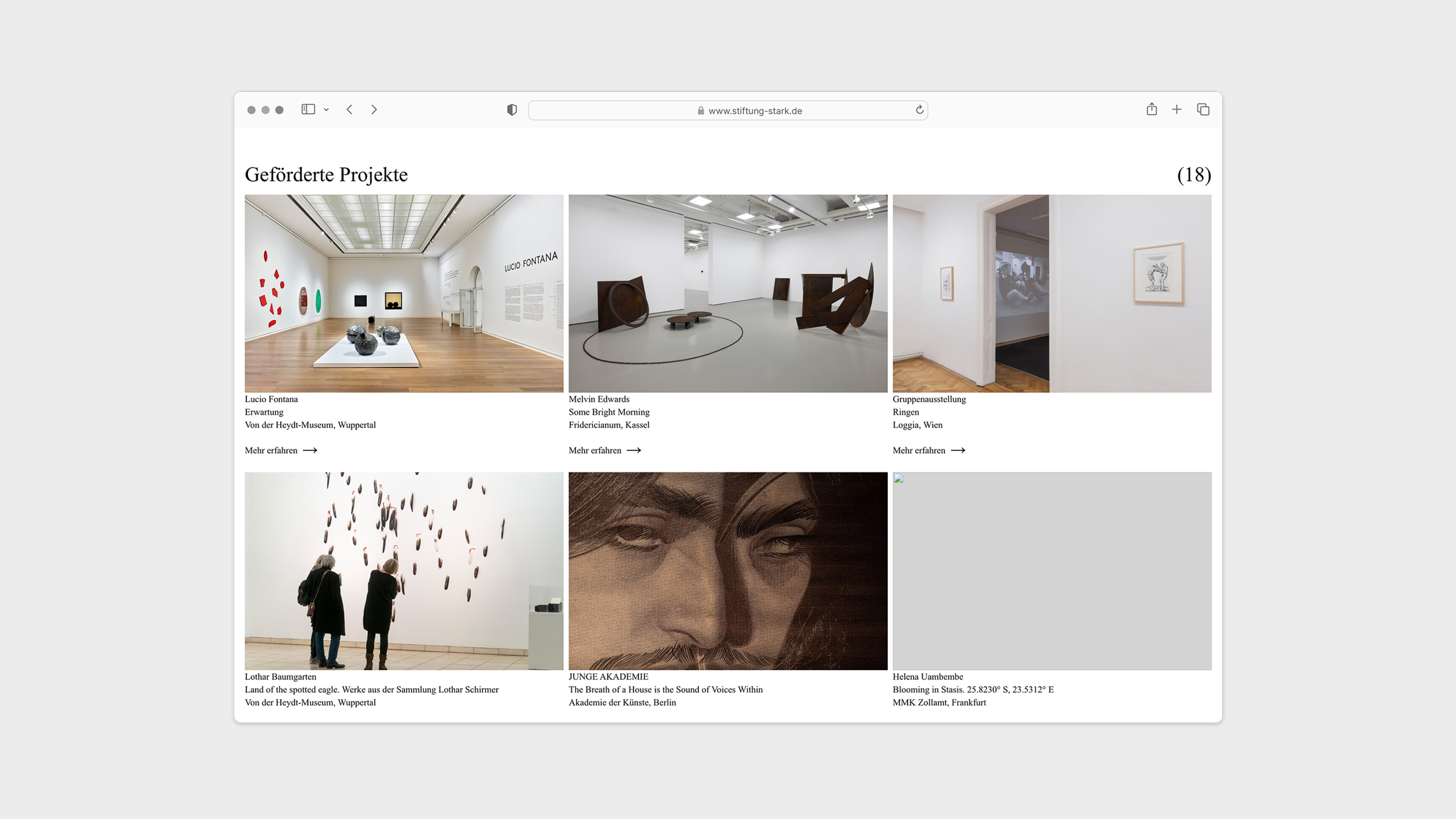Open the Lothar Baumgarten installation photo
This screenshot has width=1456, height=819.
coord(404,571)
